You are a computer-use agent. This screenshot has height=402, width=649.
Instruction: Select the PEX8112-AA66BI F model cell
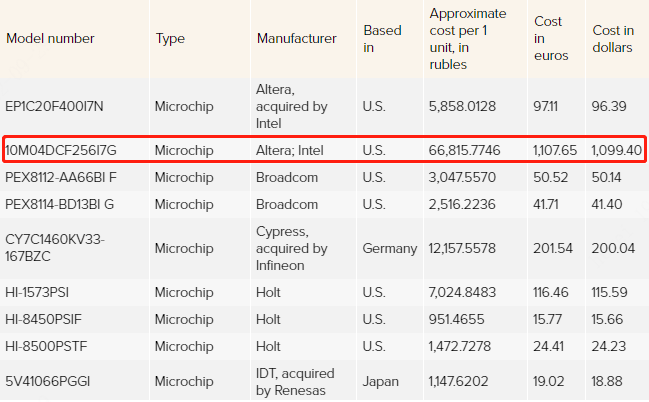61,177
